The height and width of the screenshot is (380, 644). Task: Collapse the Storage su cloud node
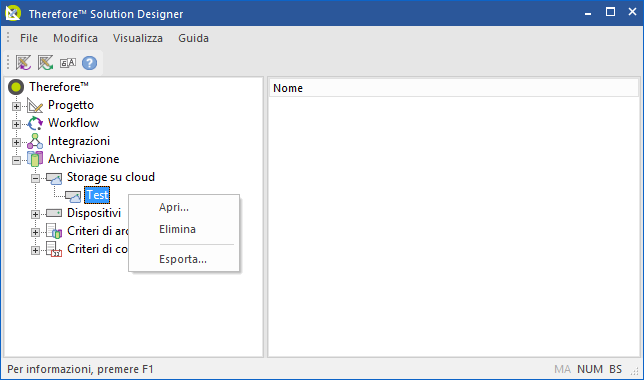(x=35, y=178)
